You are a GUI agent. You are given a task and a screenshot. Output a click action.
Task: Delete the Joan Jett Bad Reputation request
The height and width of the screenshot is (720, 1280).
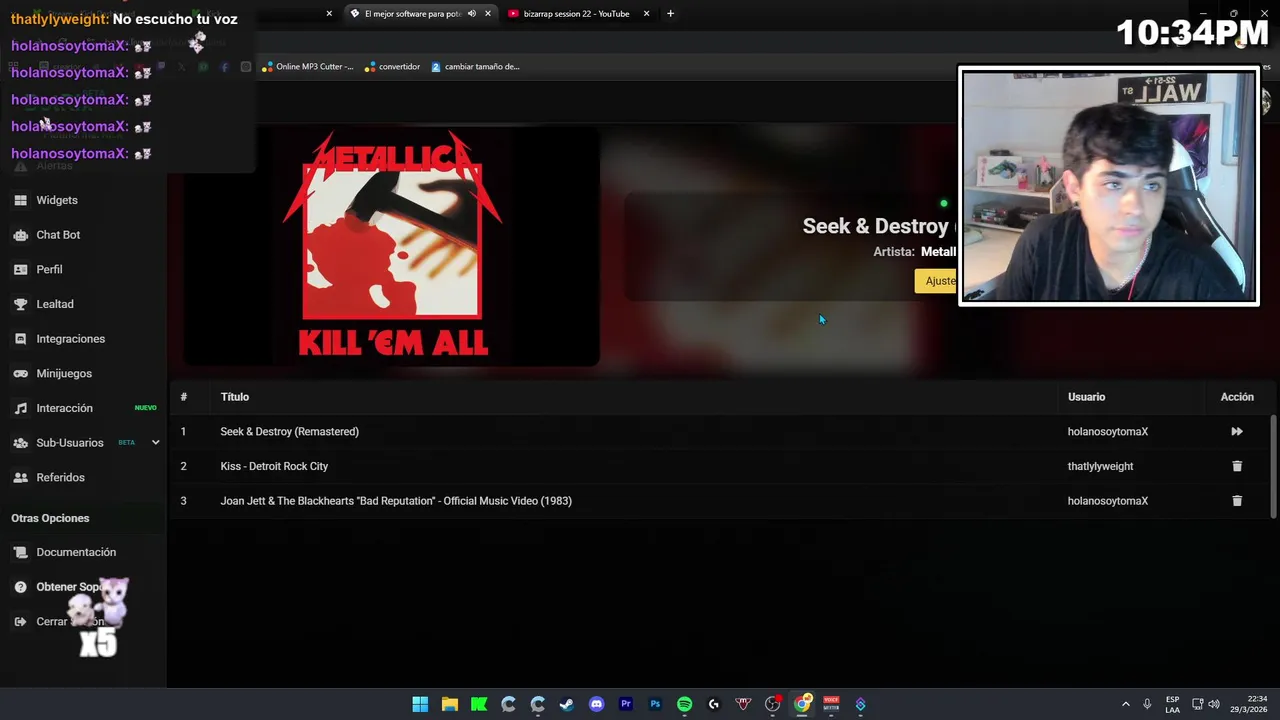pyautogui.click(x=1237, y=501)
